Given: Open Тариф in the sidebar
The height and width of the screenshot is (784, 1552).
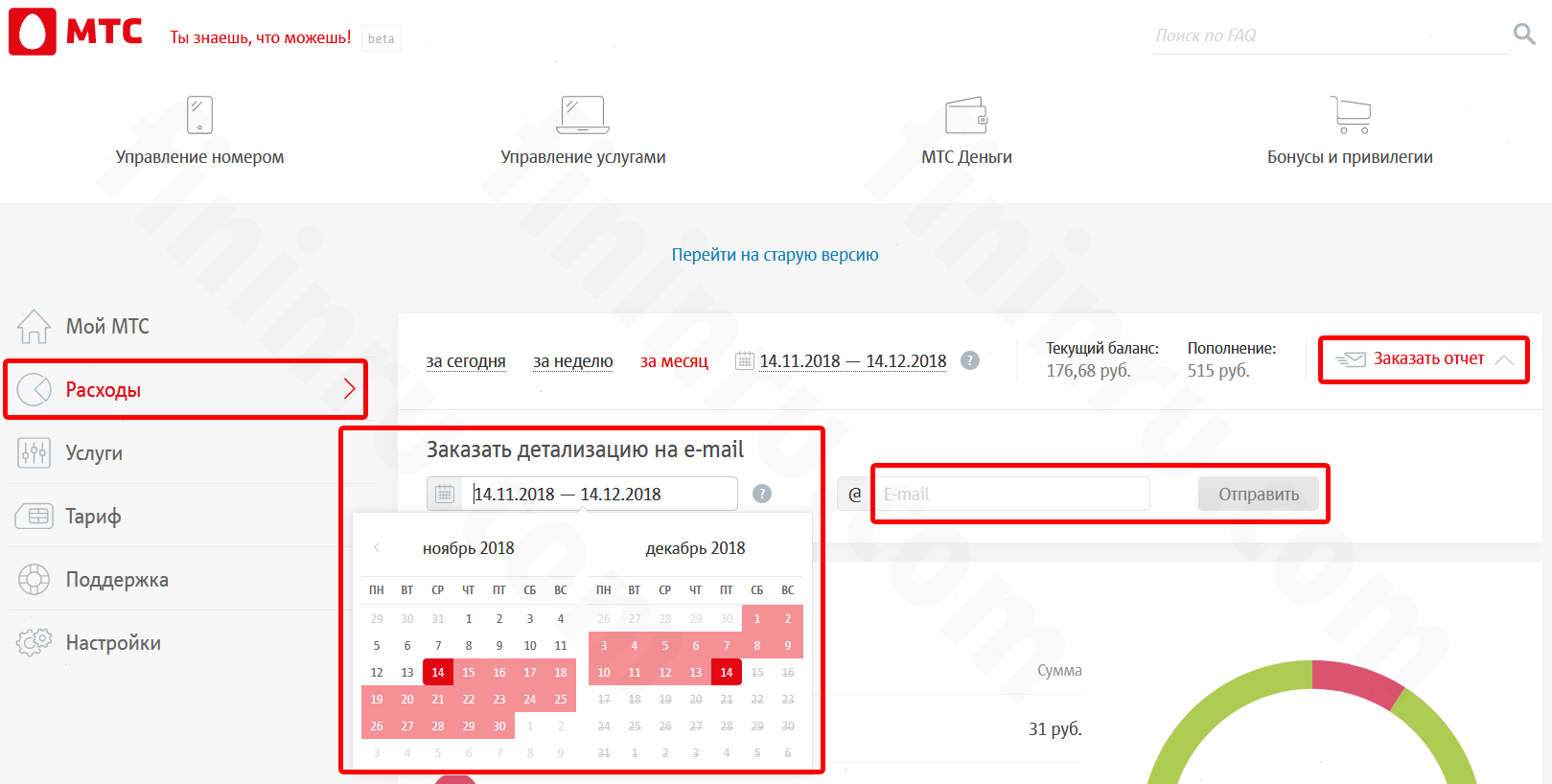Looking at the screenshot, I should pos(93,517).
